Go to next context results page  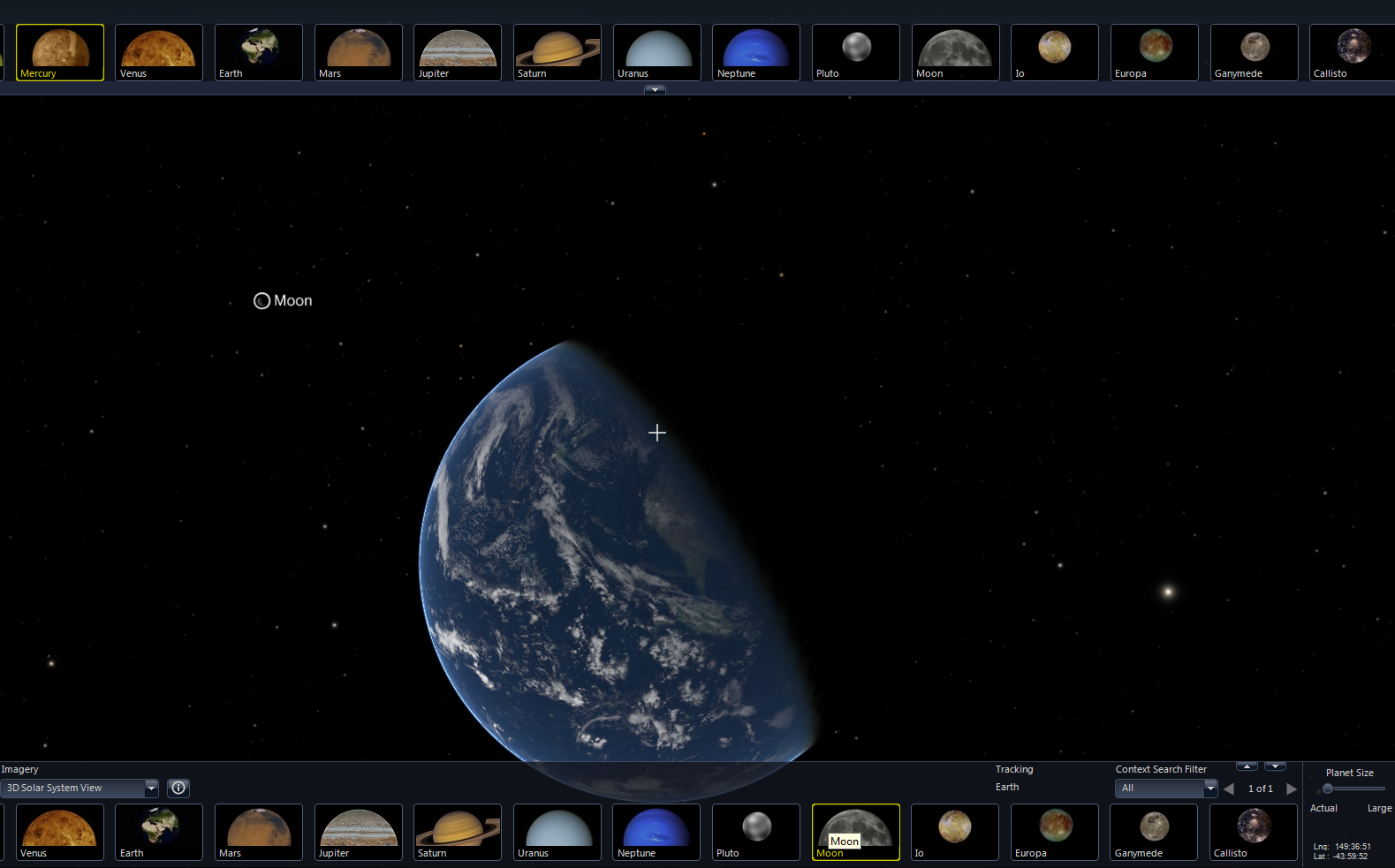[x=1292, y=789]
